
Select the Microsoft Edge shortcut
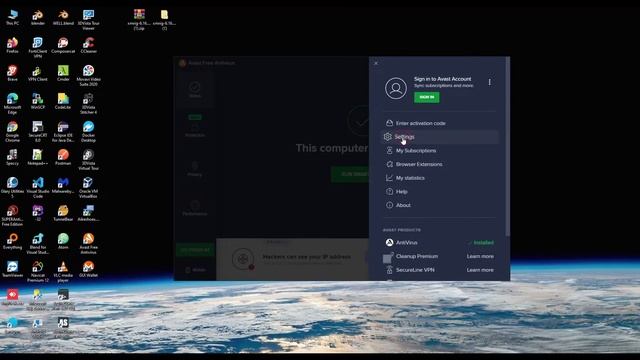point(12,104)
